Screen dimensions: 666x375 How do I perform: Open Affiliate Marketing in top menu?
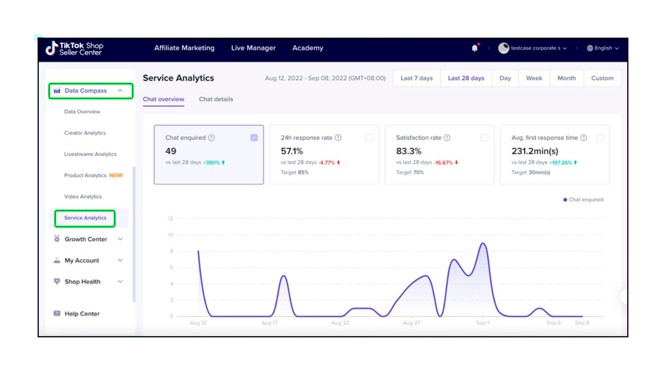tap(184, 48)
